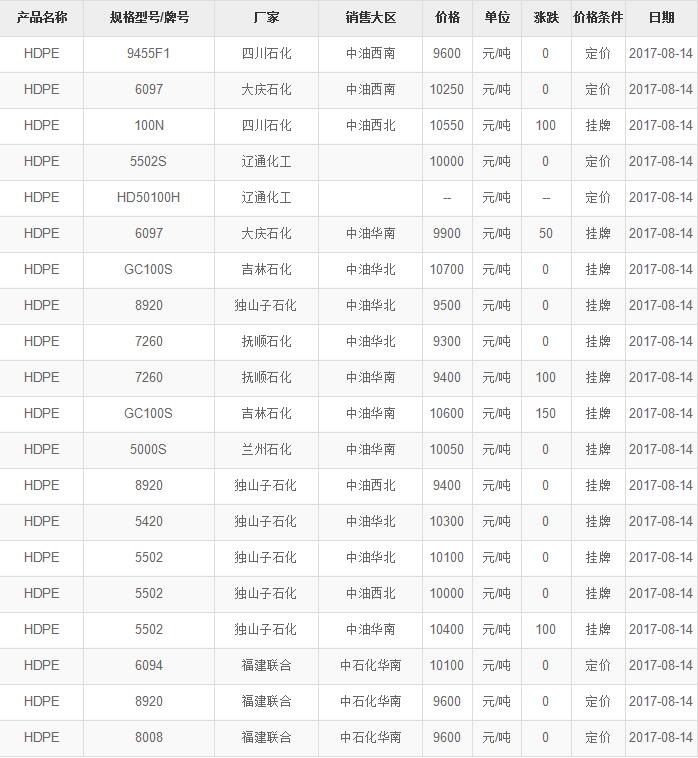Click price 9900 for 大庆石化 中油华南
The width and height of the screenshot is (698, 758).
coord(447,233)
